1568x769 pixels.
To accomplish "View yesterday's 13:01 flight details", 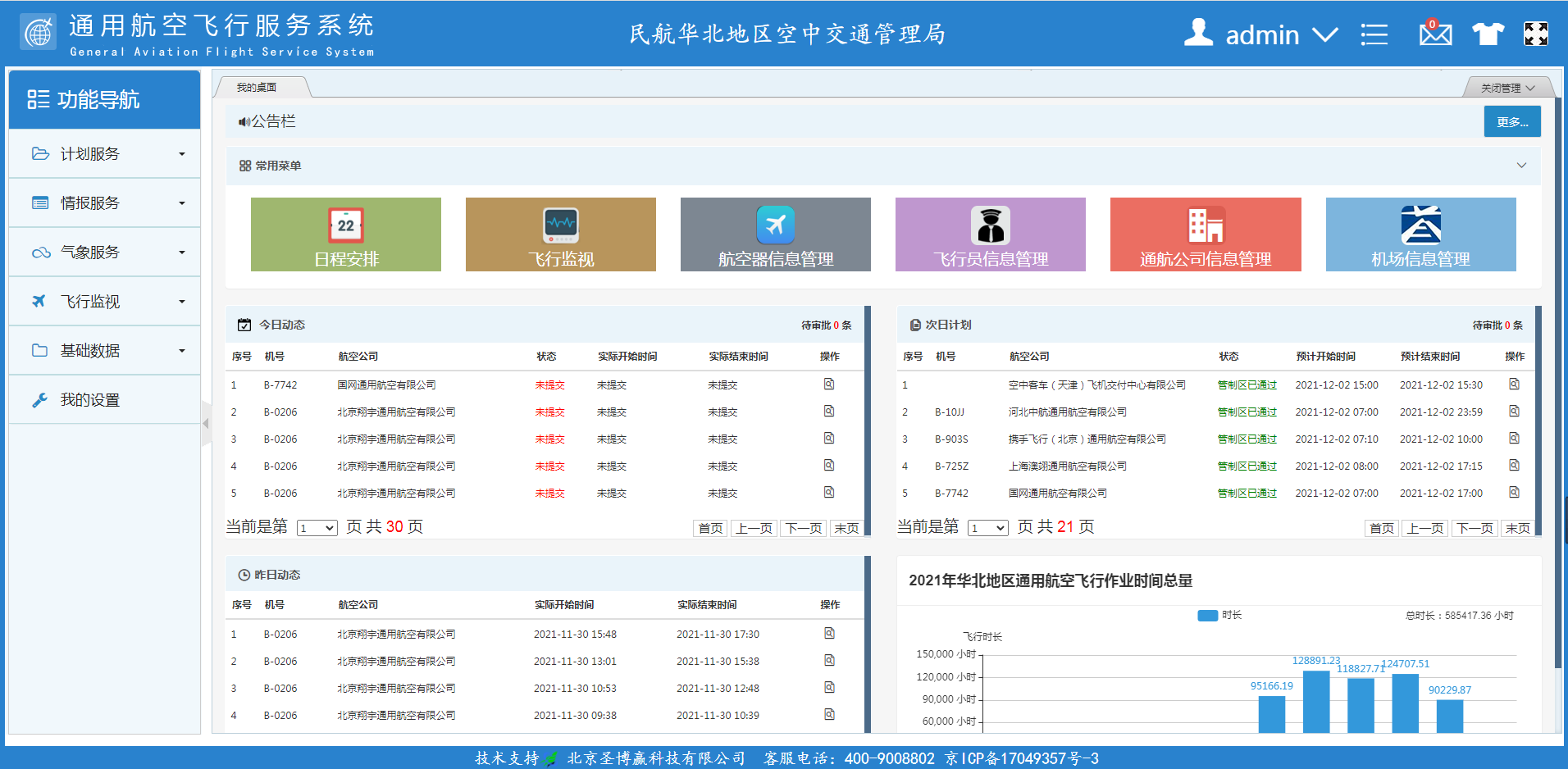I will (829, 660).
